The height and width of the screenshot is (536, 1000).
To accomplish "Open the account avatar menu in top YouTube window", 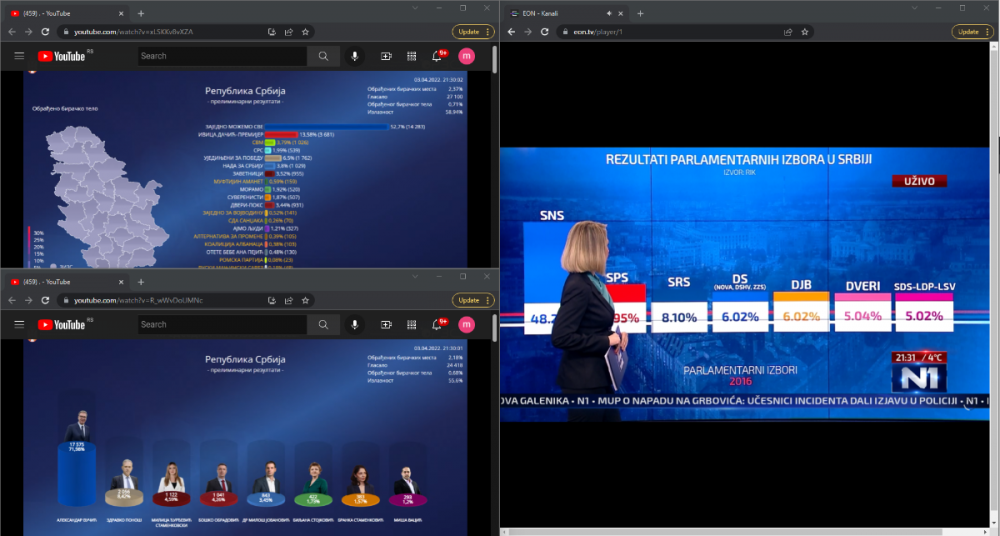I will (466, 56).
